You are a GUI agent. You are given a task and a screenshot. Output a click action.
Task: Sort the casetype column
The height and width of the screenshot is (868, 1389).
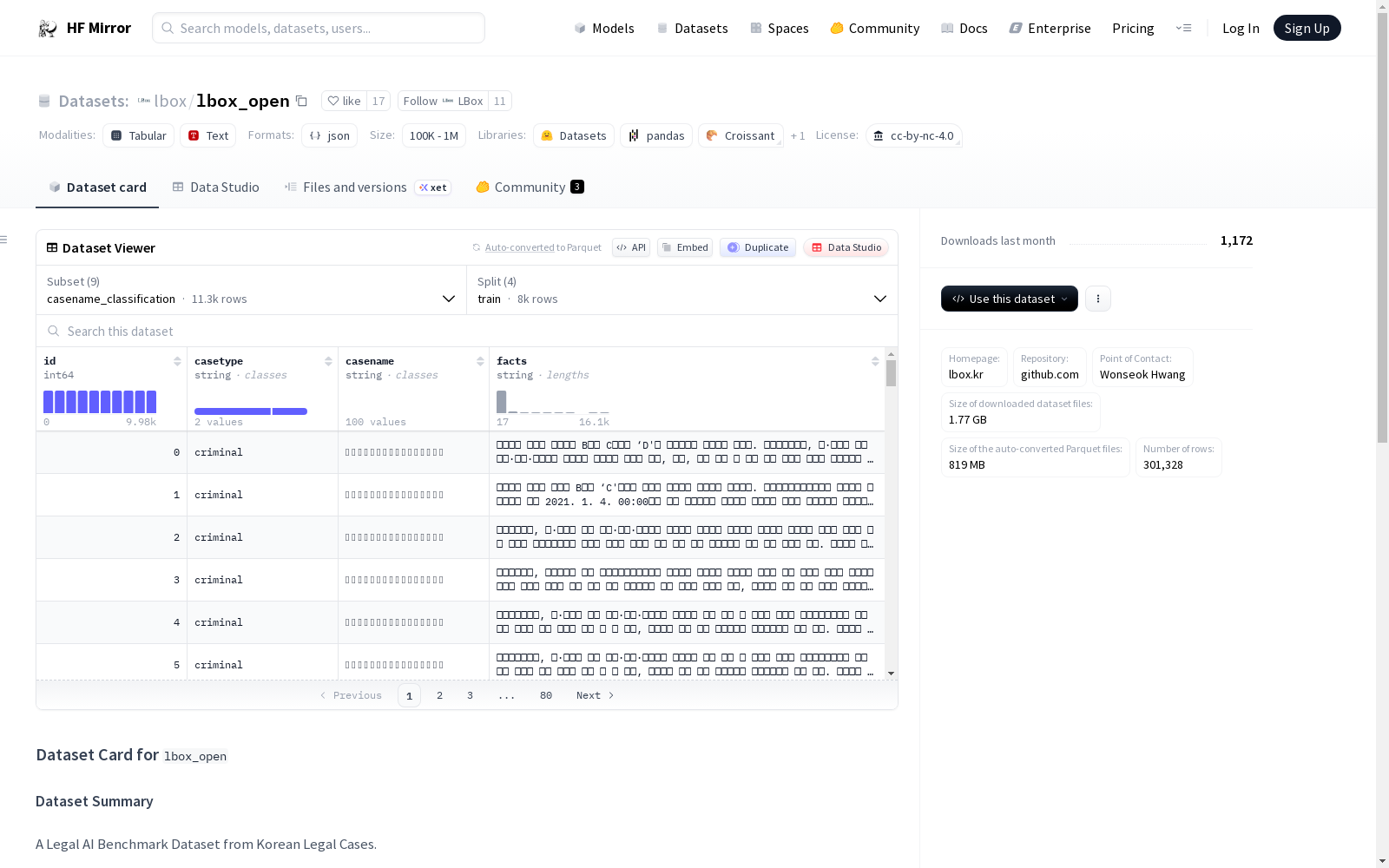[328, 361]
